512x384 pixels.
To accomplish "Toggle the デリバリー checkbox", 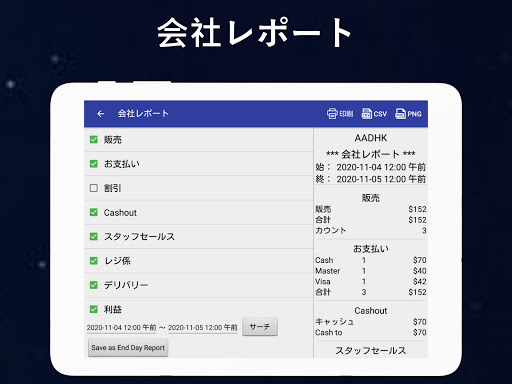I will coord(94,285).
